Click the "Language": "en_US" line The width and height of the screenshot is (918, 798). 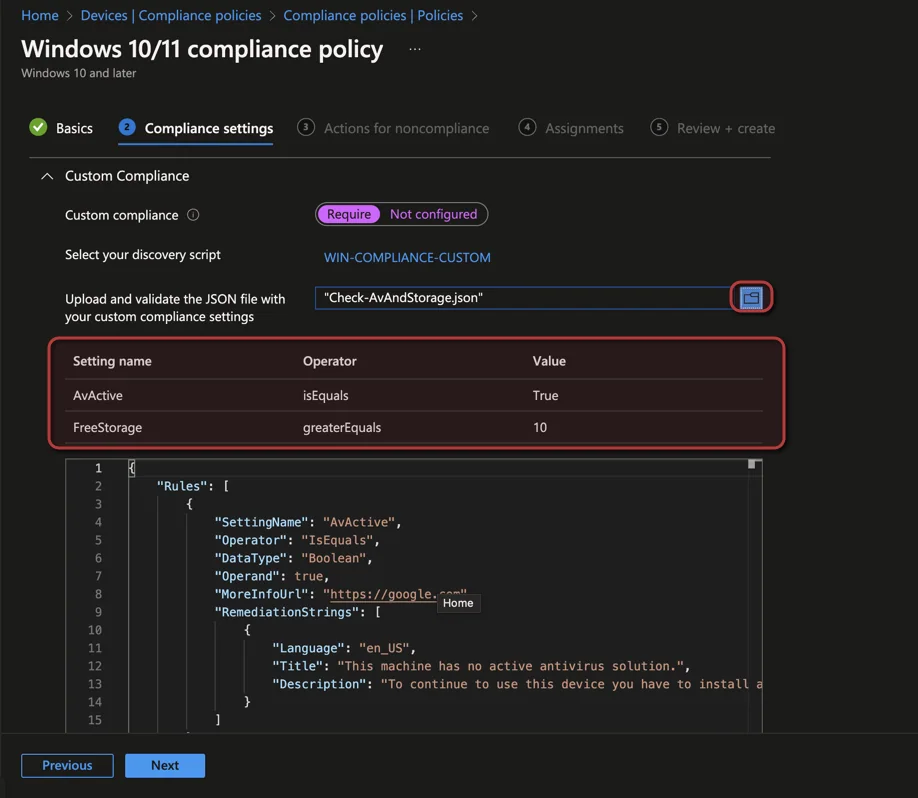pyautogui.click(x=344, y=648)
